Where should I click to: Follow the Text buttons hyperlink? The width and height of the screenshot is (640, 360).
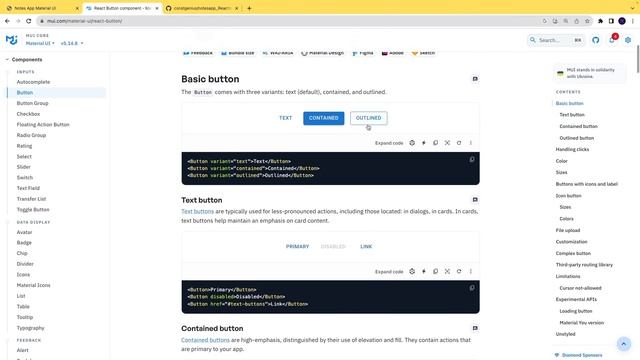click(x=198, y=211)
